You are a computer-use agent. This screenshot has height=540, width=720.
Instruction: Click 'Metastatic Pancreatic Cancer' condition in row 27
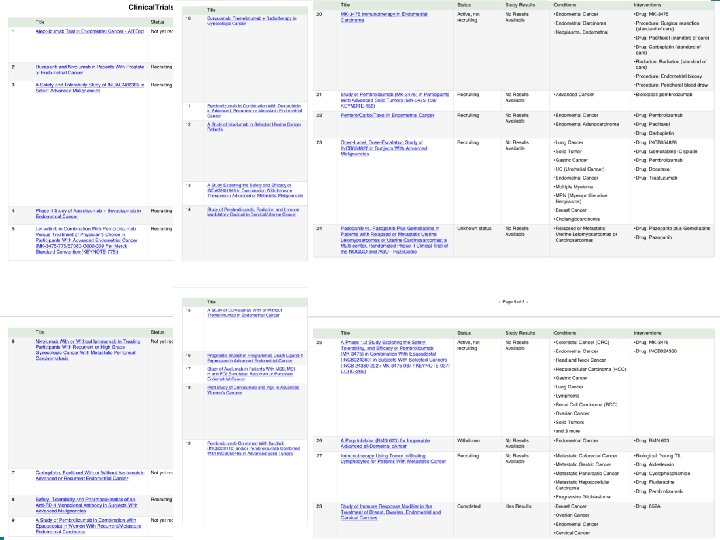click(586, 473)
